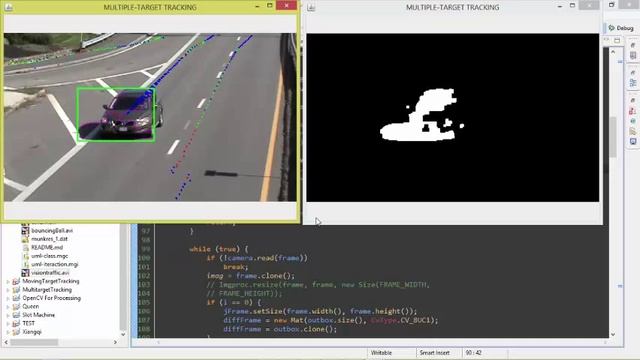This screenshot has height=360, width=640.
Task: Minimize the editor area
Action: coord(607,40)
